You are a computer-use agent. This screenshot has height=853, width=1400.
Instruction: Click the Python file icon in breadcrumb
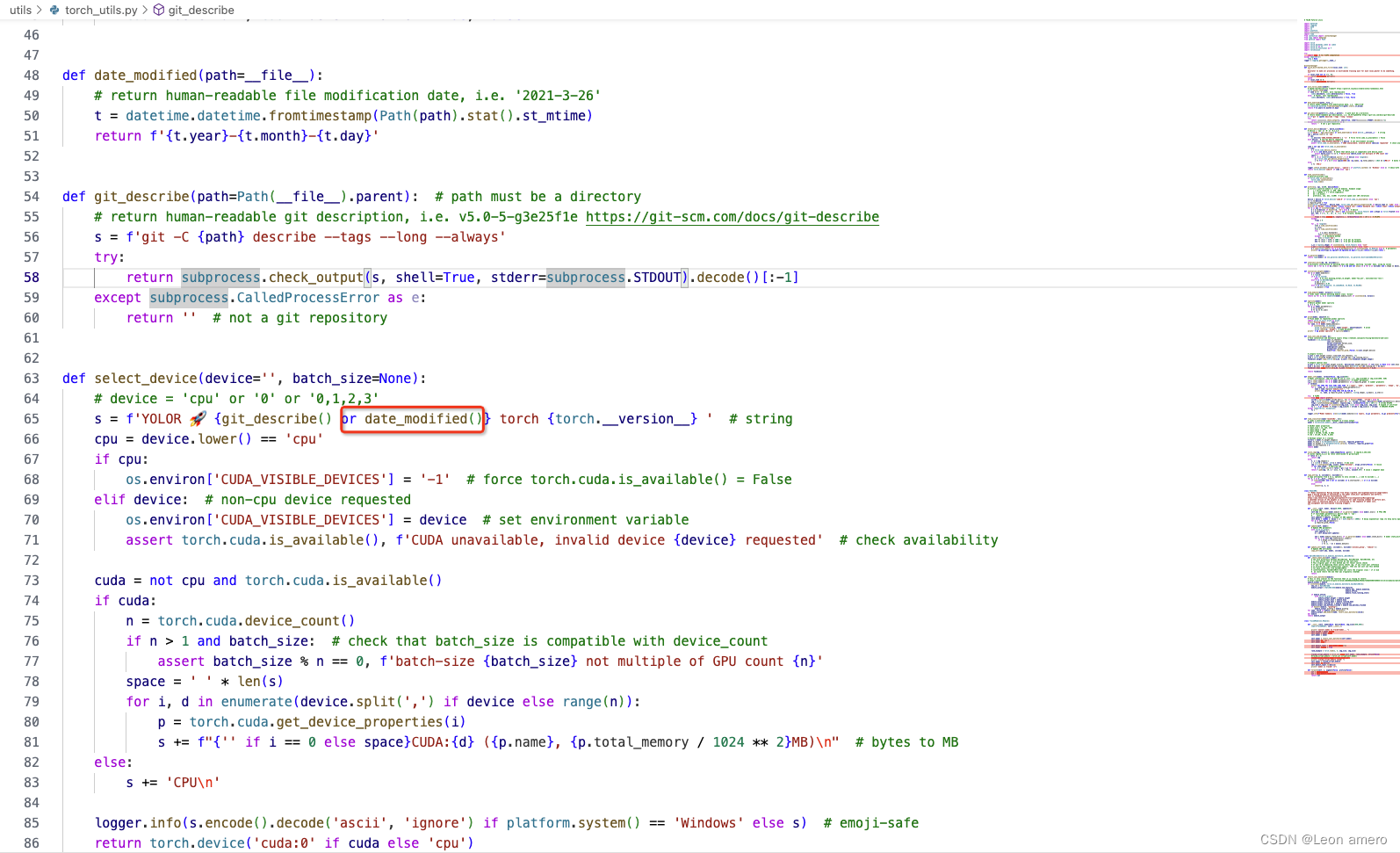click(55, 10)
